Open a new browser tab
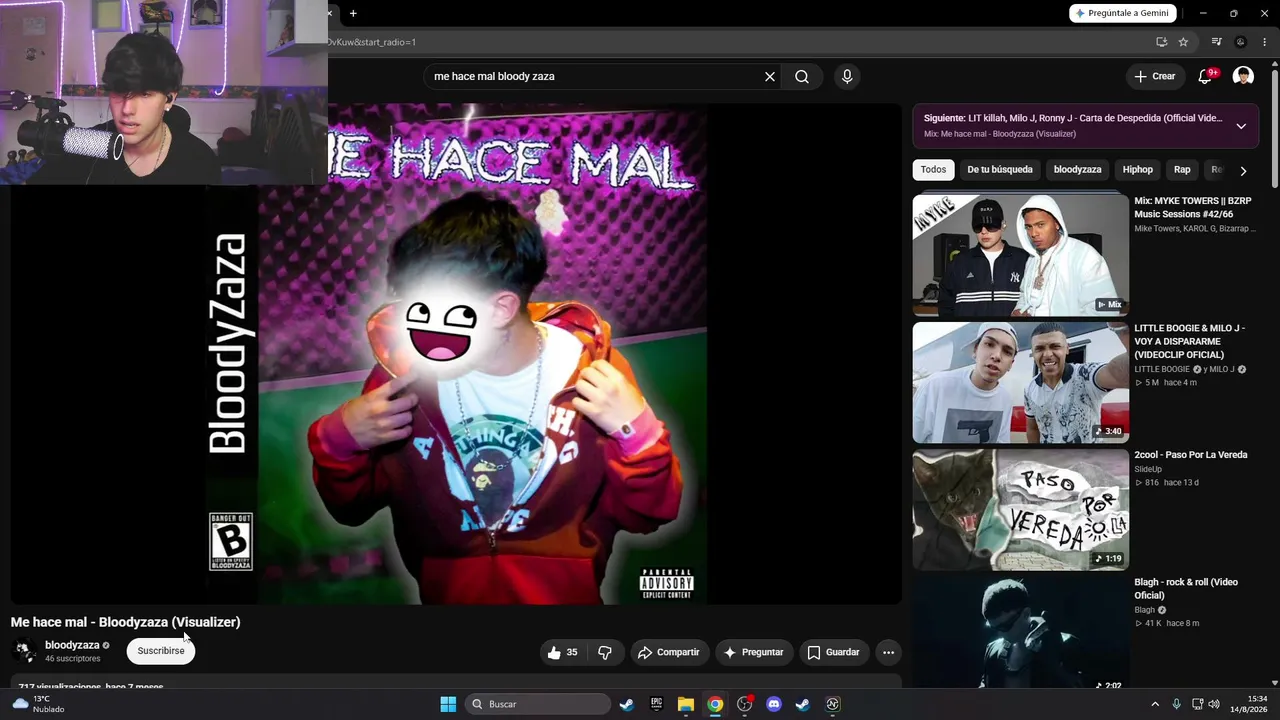The height and width of the screenshot is (720, 1280). click(353, 13)
